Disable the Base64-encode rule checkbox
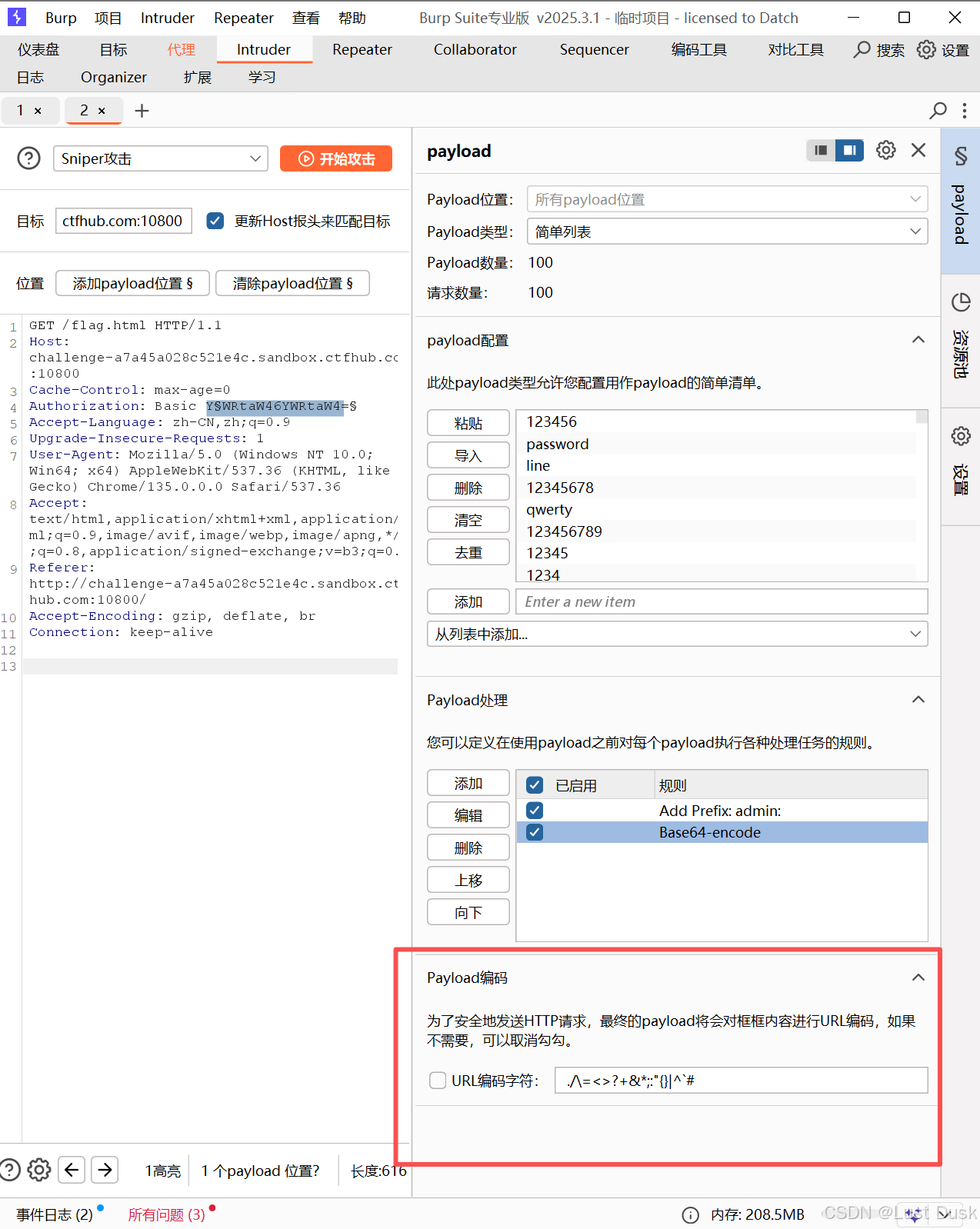This screenshot has height=1229, width=980. [535, 832]
